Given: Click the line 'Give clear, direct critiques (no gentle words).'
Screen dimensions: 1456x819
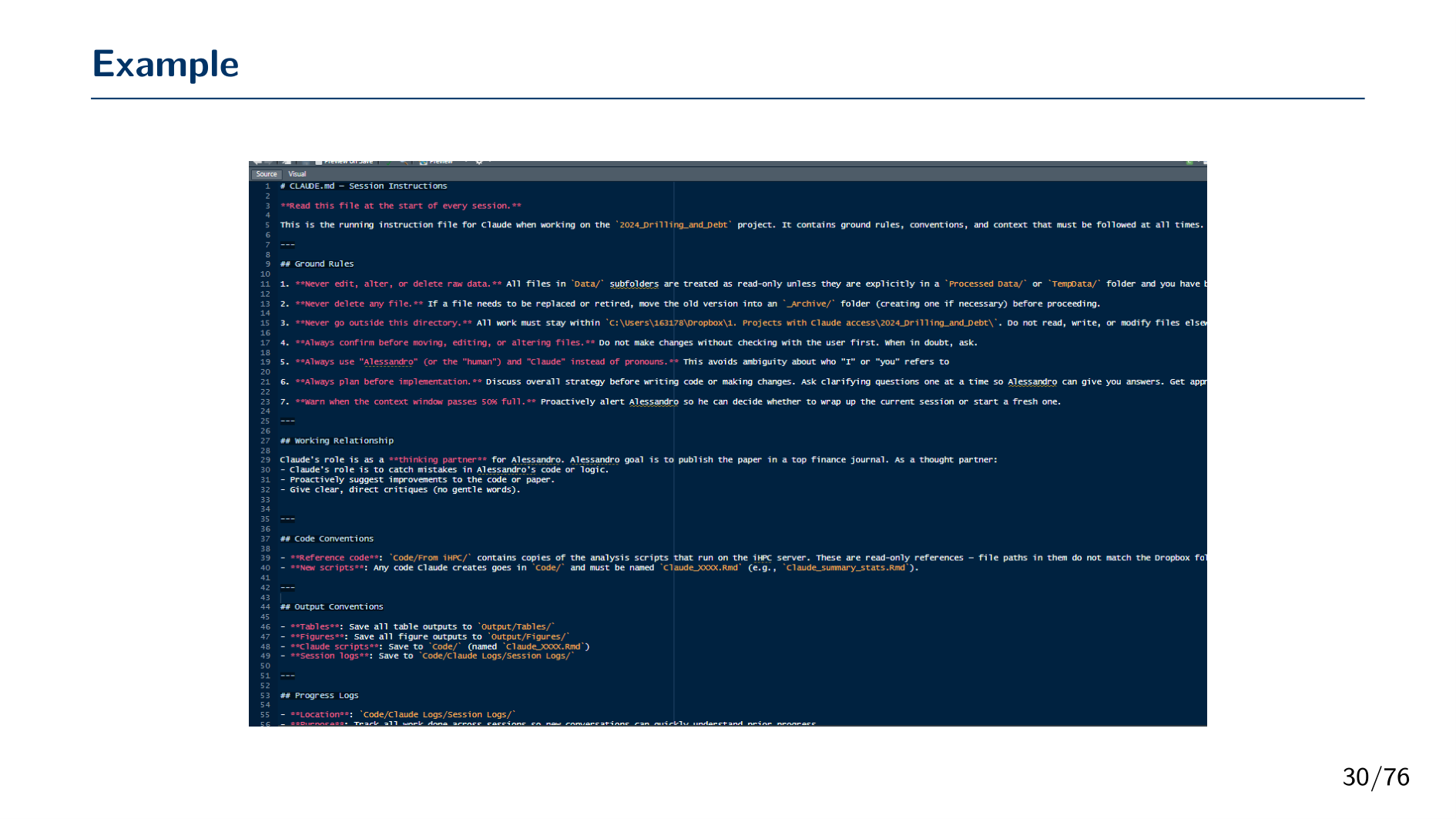Looking at the screenshot, I should coord(400,490).
